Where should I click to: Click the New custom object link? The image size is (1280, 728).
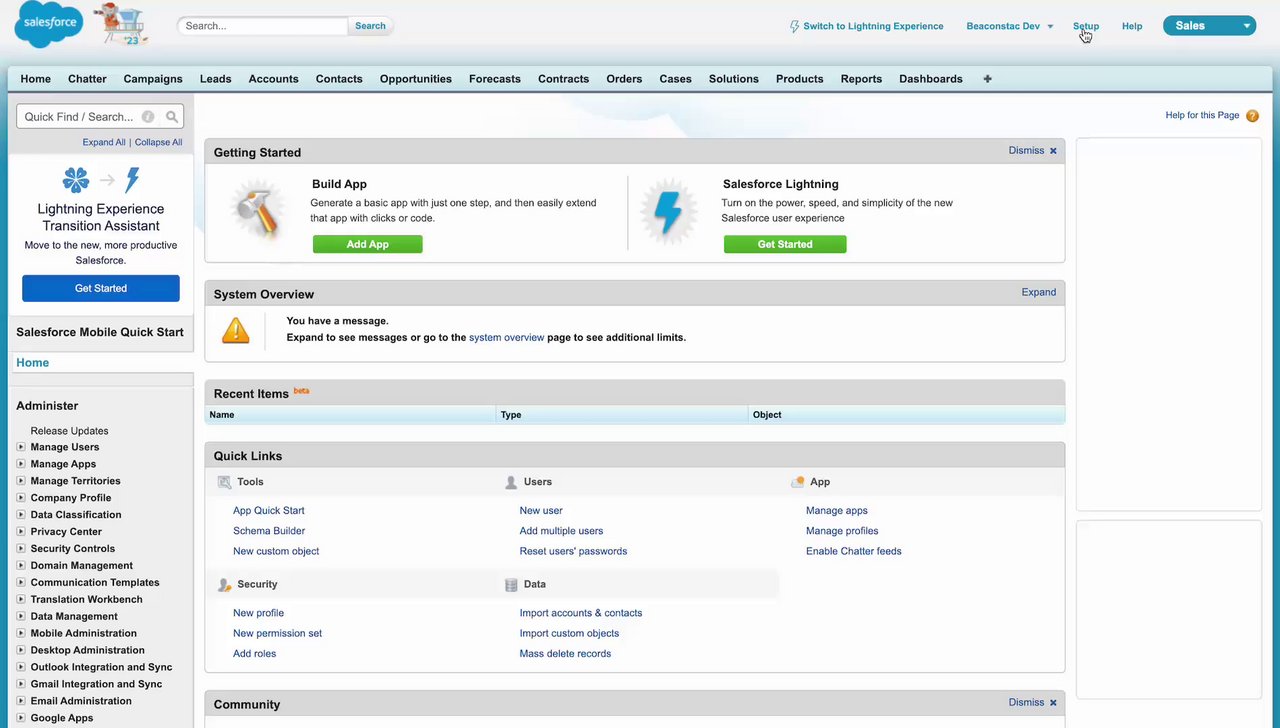[x=276, y=551]
